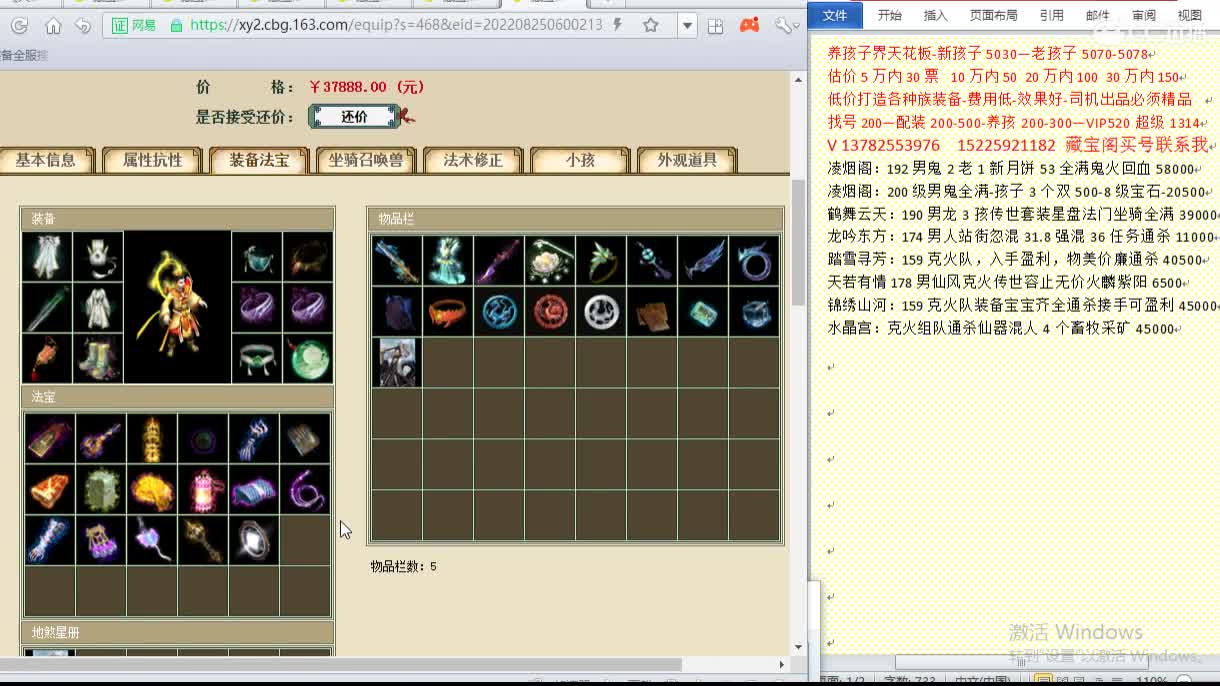Click the red round disc inventory item

tap(549, 311)
